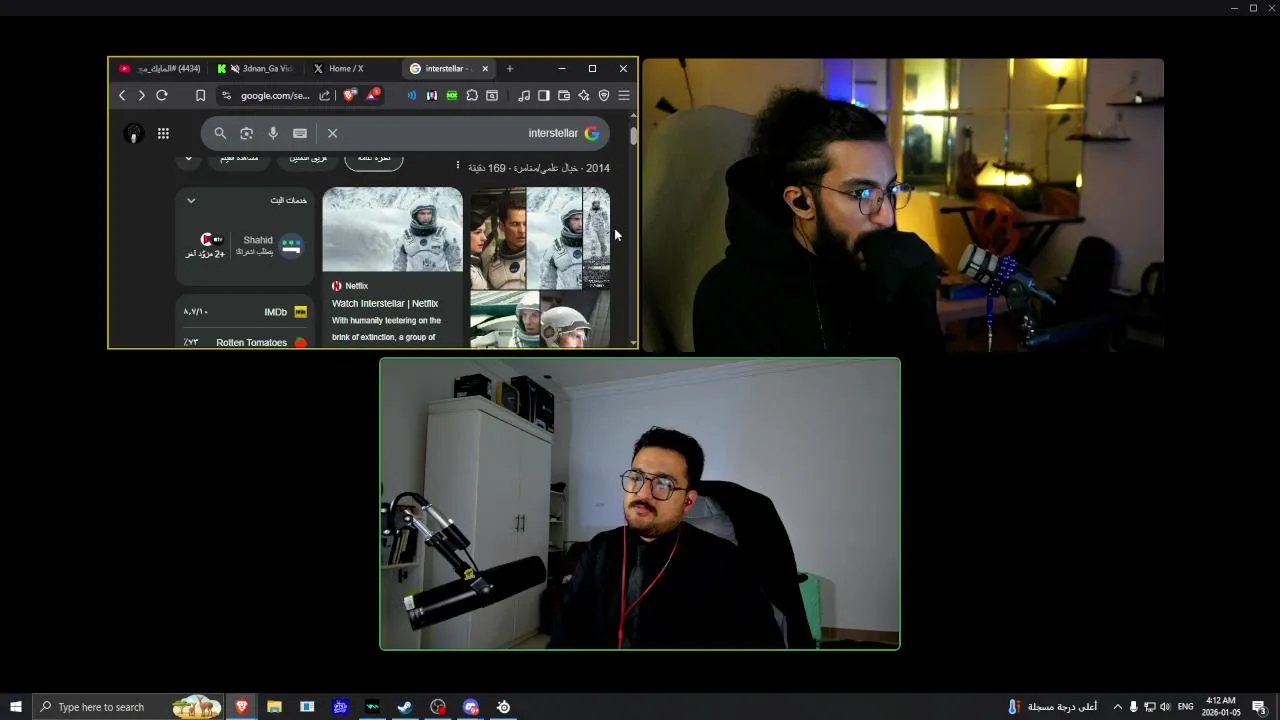Click the green extension icon in toolbar
Screen dimensions: 1280x720
(x=452, y=96)
